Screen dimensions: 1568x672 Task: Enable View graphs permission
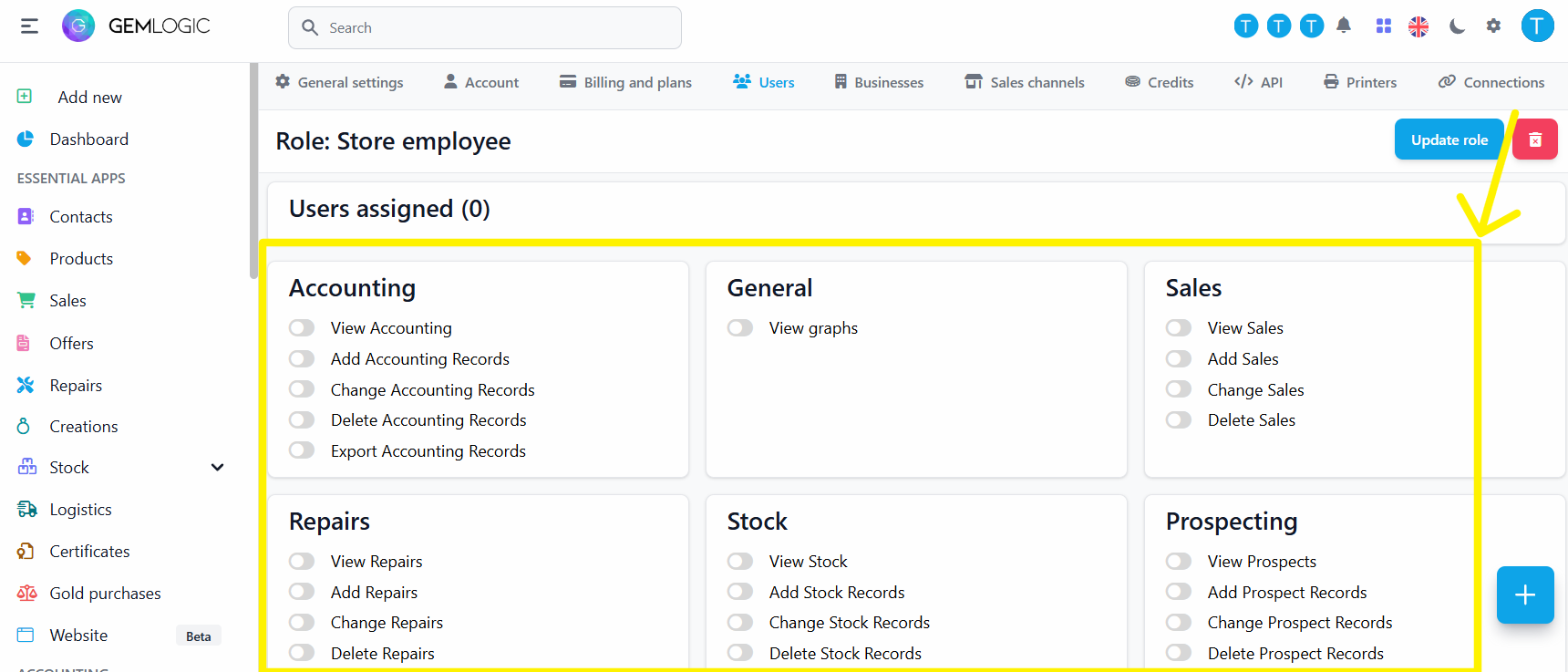tap(740, 327)
